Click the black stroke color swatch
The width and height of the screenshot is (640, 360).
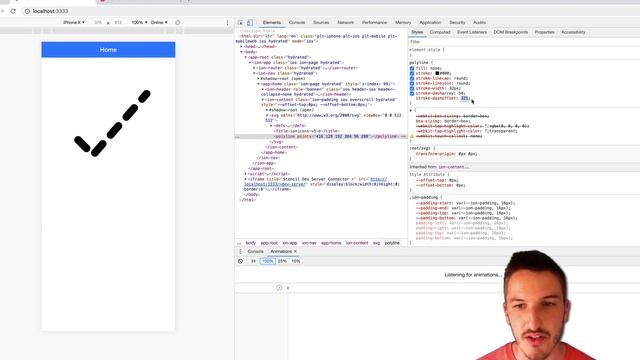tap(437, 73)
